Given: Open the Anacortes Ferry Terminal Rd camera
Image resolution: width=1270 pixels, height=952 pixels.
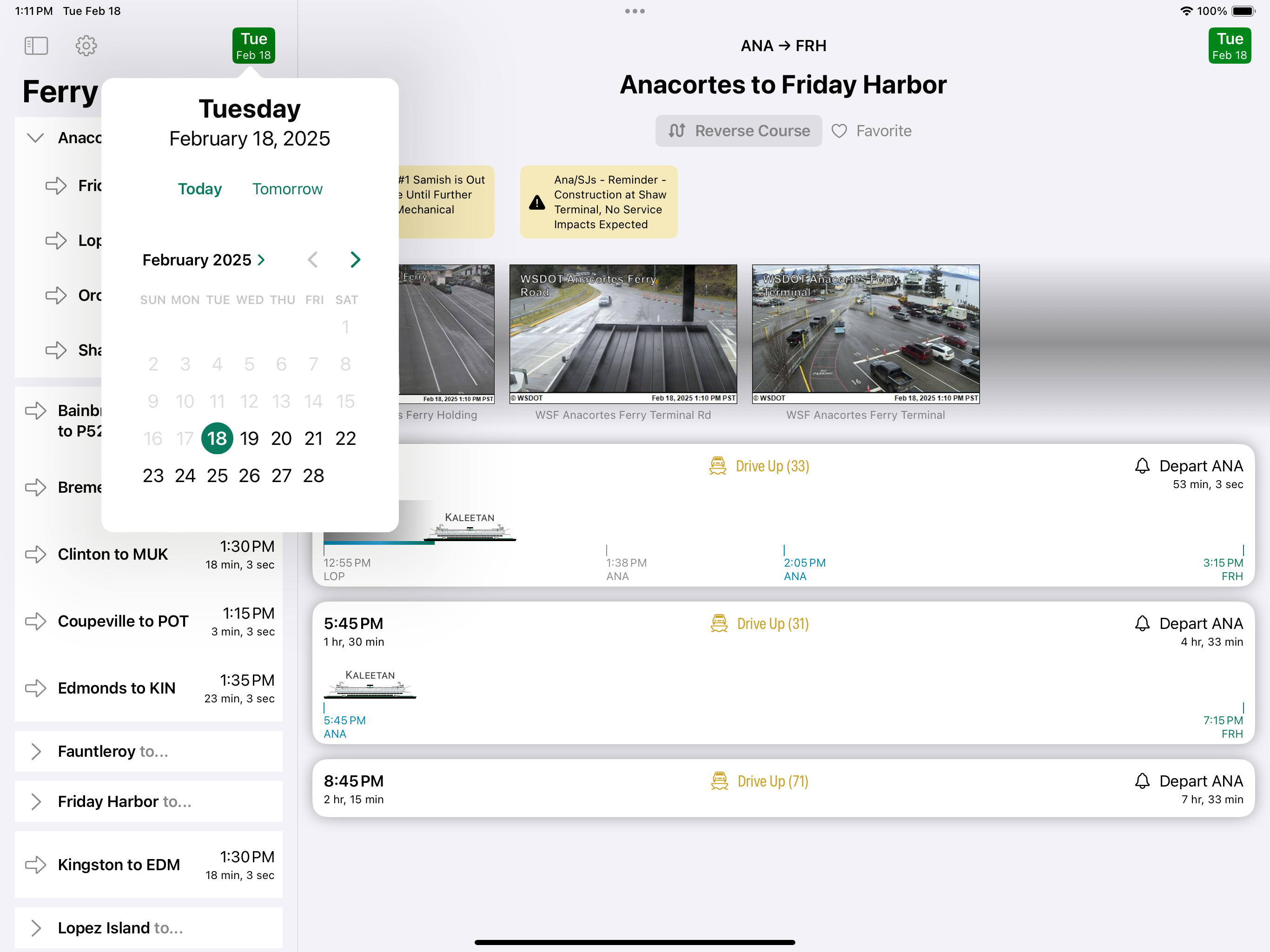Looking at the screenshot, I should 623,334.
